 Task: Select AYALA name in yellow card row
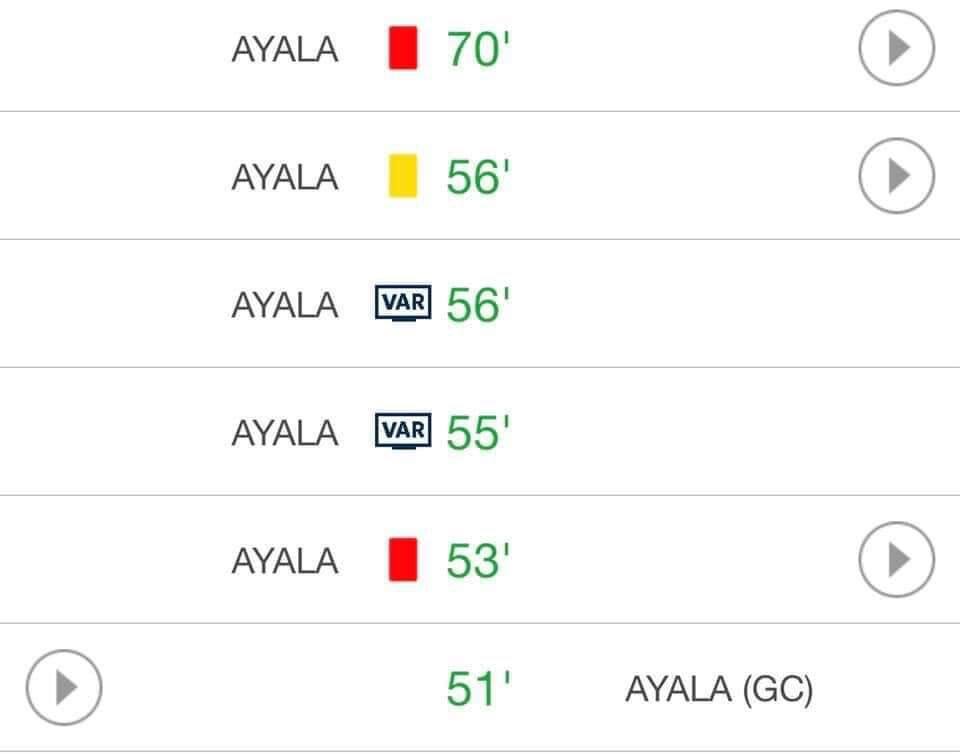pos(284,178)
